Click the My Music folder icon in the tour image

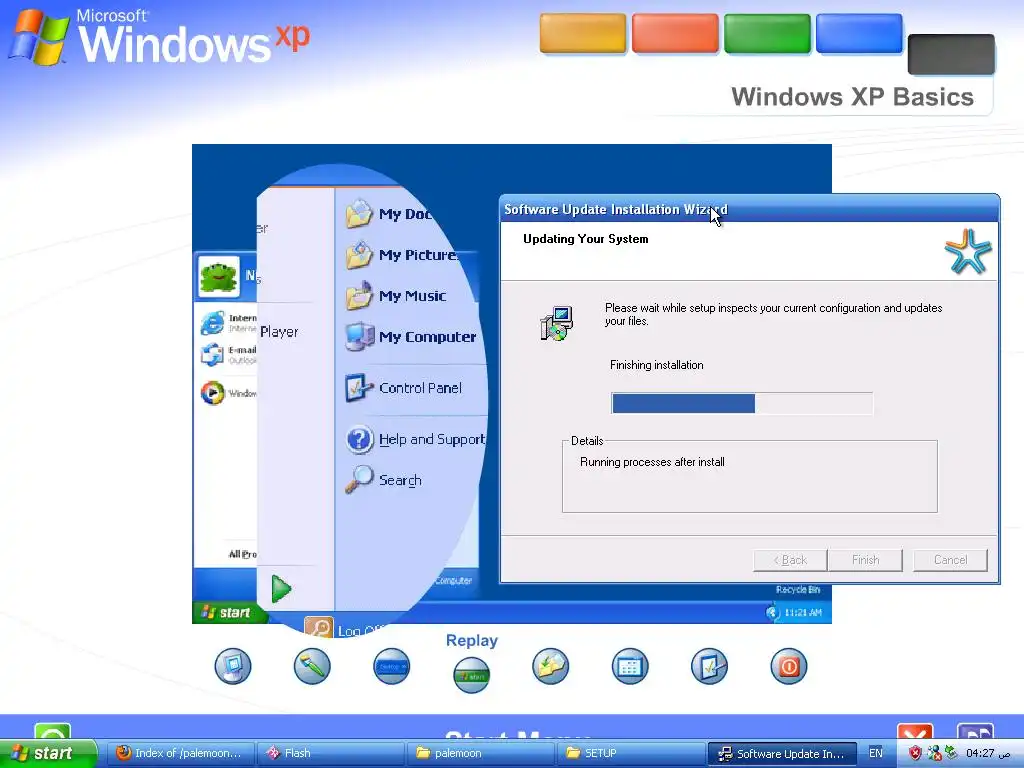[359, 296]
